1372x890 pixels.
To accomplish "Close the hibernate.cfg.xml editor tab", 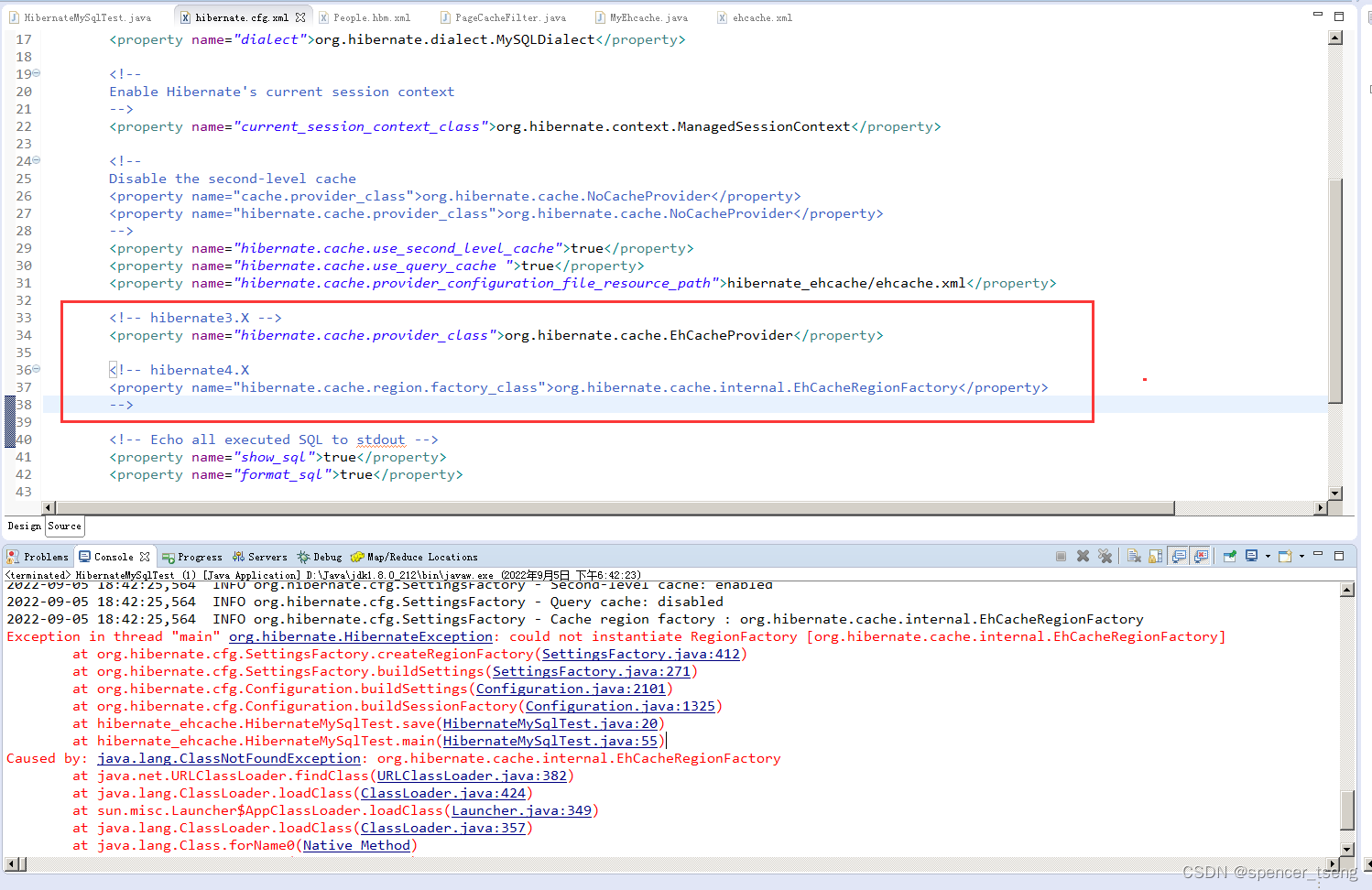I will pos(302,16).
